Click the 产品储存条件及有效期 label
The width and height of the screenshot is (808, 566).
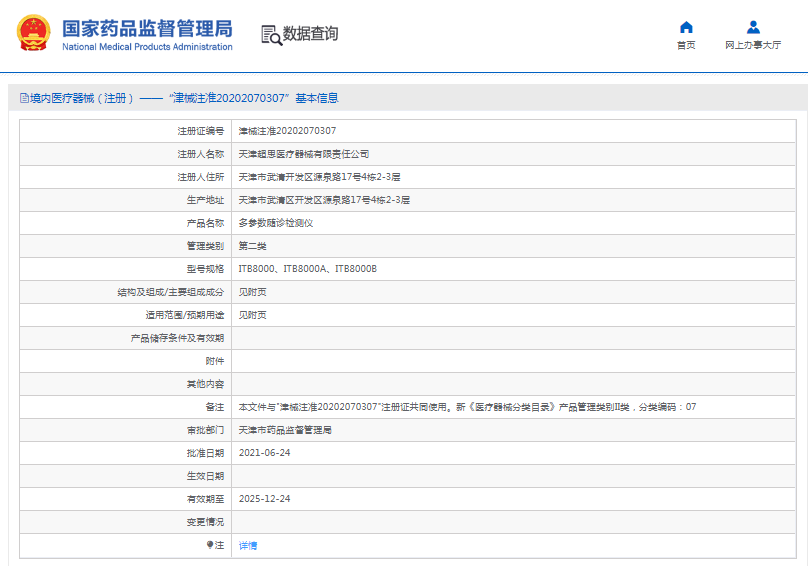coord(177,338)
